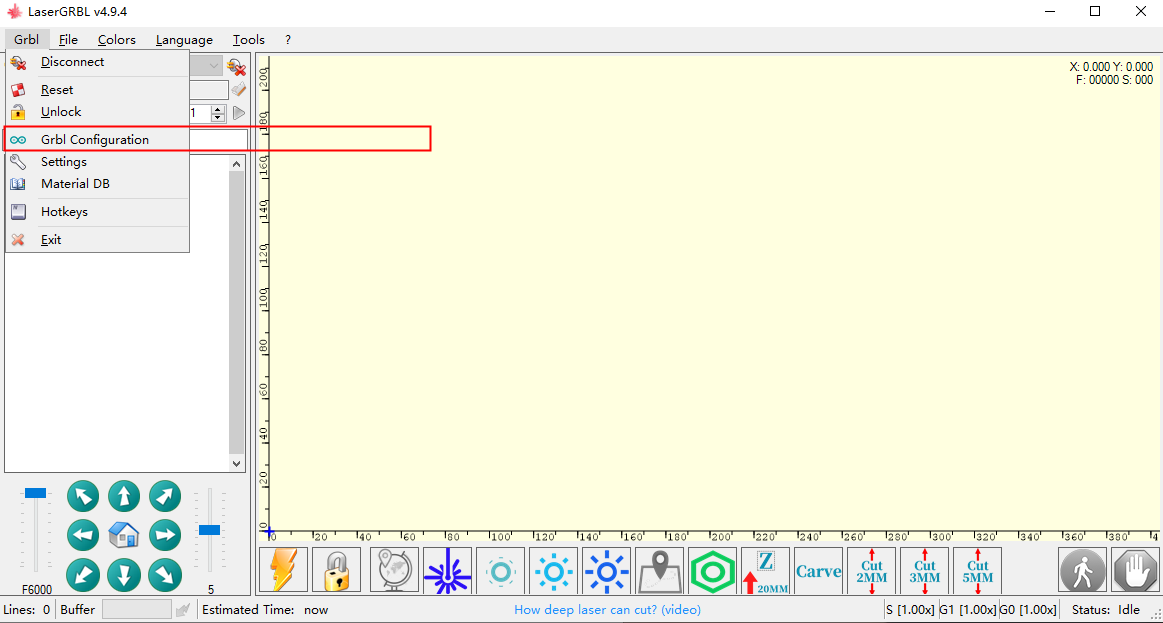
Task: Open 'How deep laser can cut?' video link
Action: 607,610
